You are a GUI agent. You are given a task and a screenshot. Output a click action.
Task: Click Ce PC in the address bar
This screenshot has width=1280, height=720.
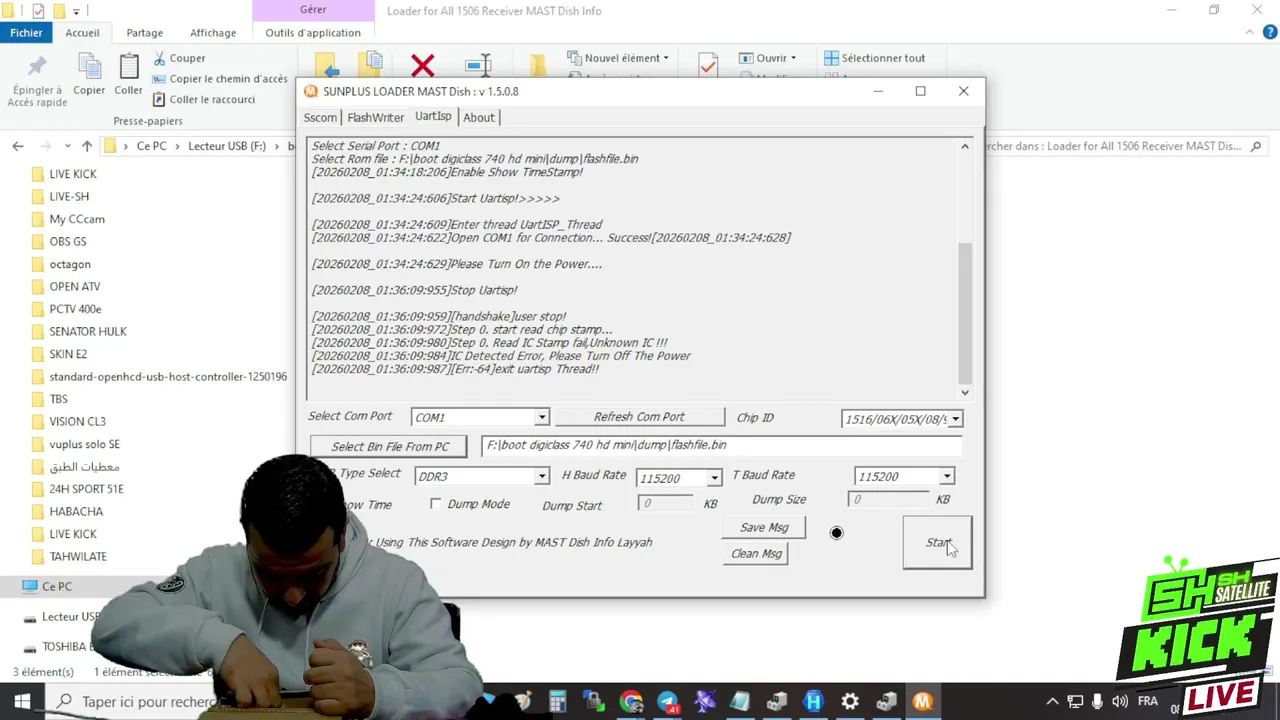click(x=152, y=146)
